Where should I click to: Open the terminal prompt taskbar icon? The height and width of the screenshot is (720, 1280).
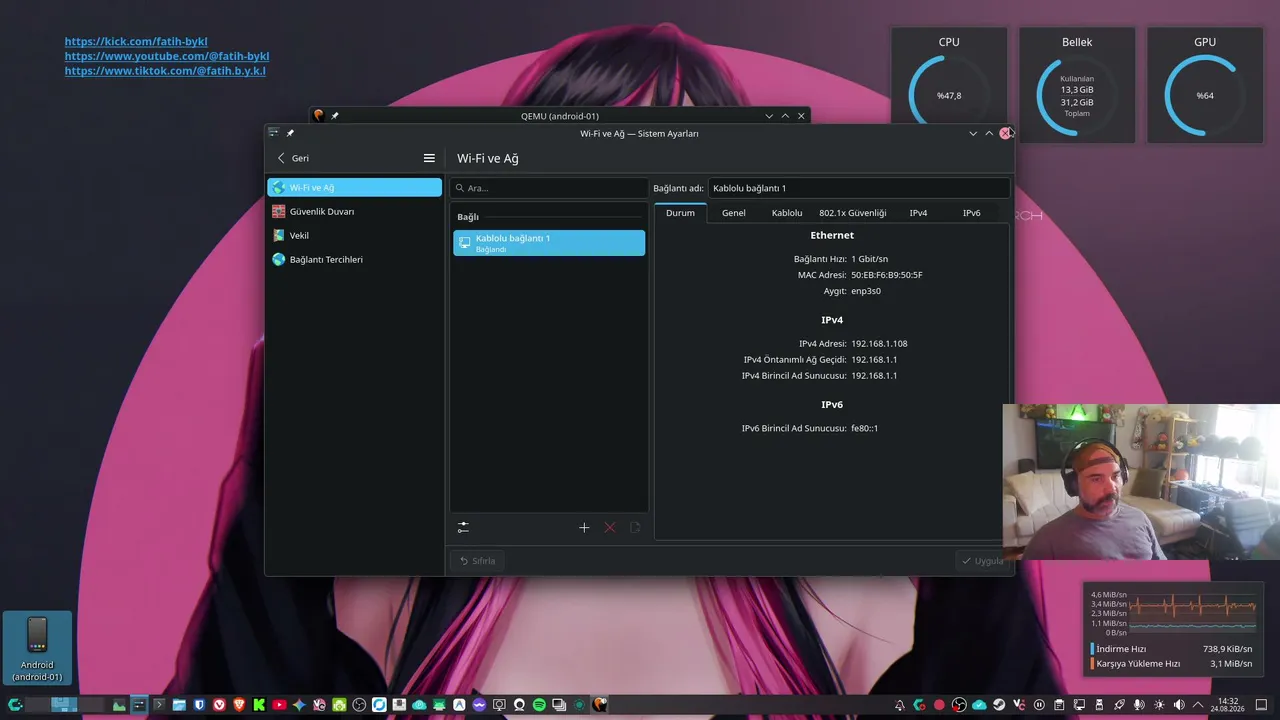point(159,705)
